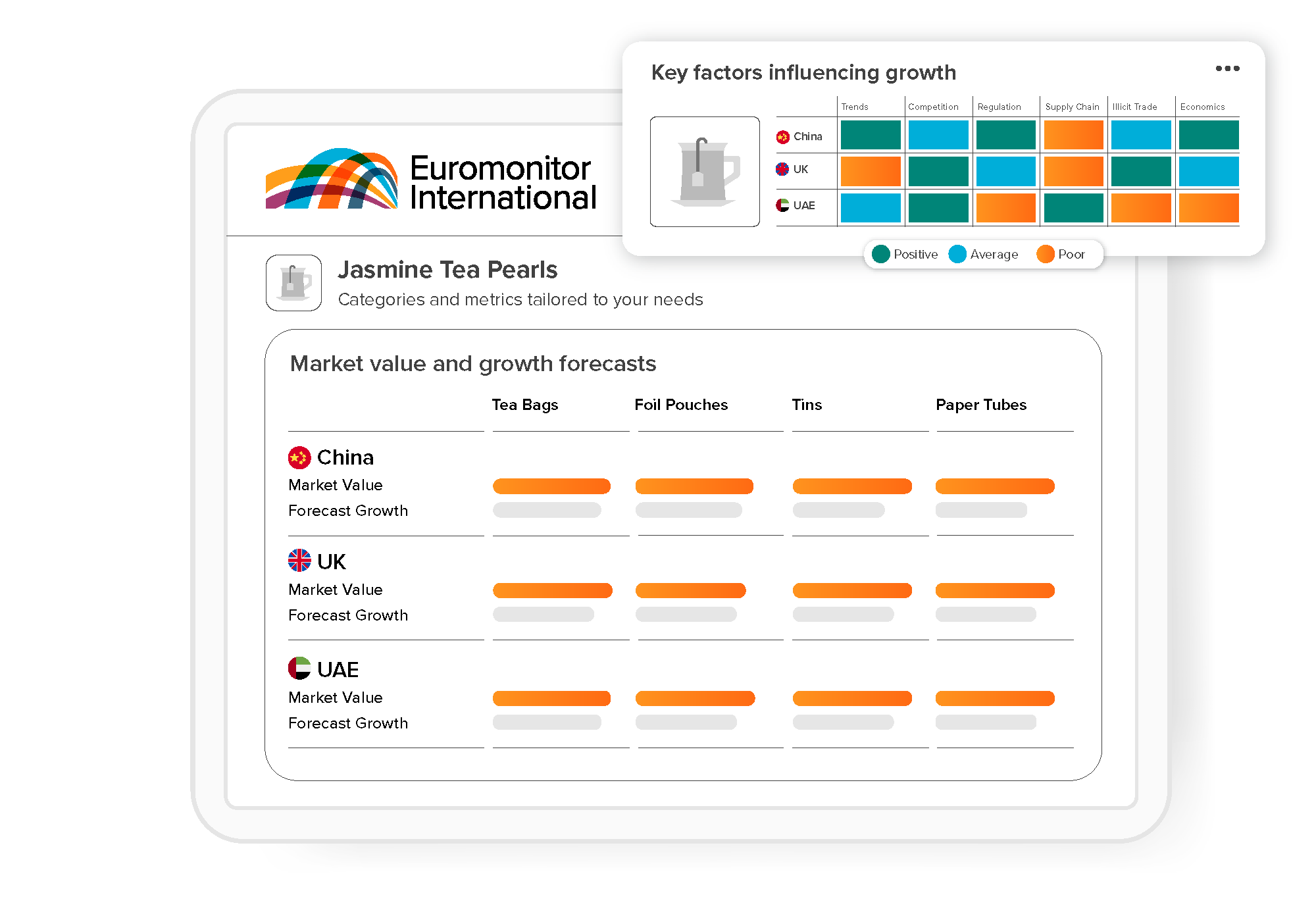The image size is (1316, 914).
Task: Click the Supply Chain column header
Action: [x=1072, y=107]
